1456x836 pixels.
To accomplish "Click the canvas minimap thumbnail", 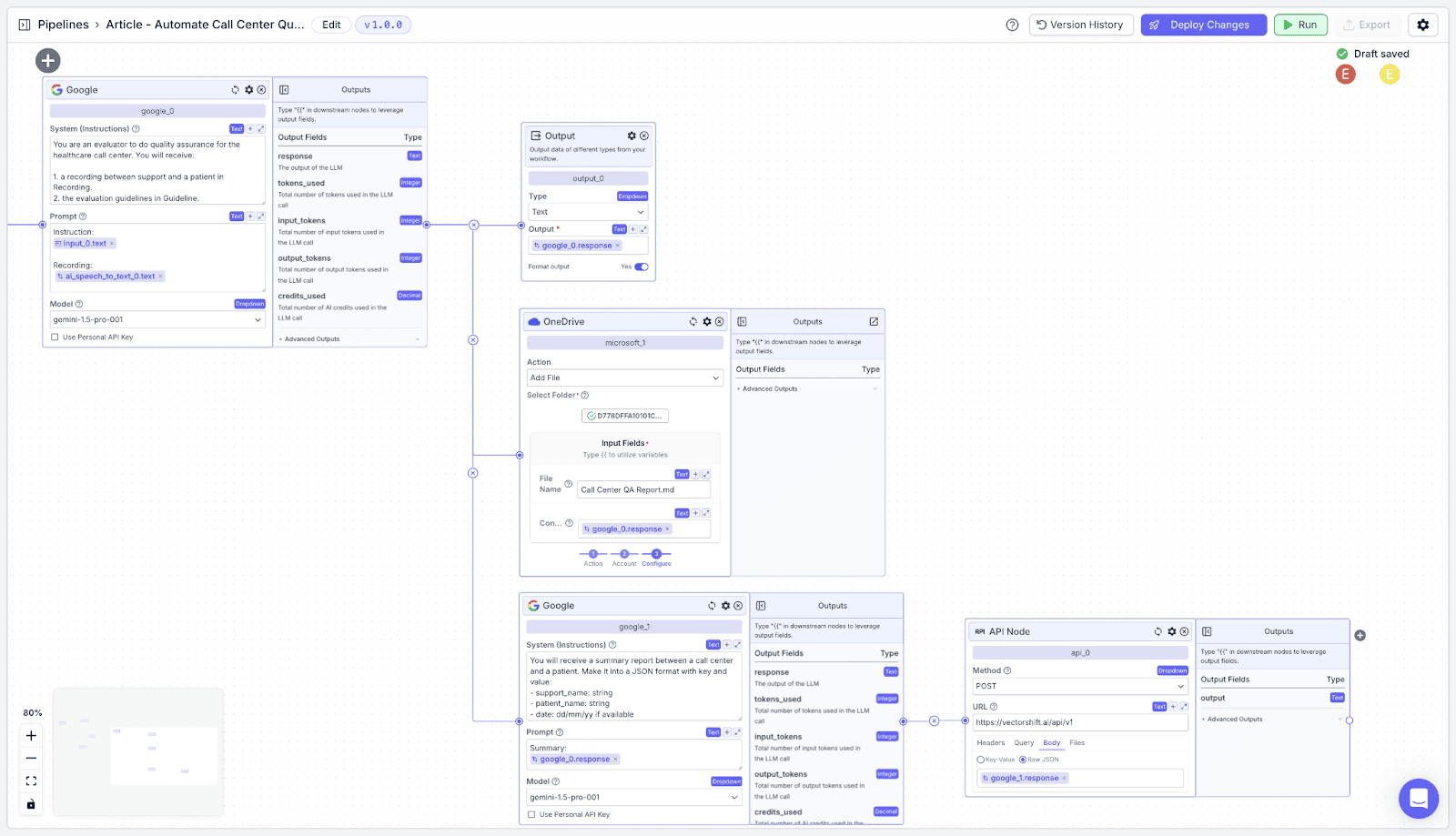I will coord(138,752).
